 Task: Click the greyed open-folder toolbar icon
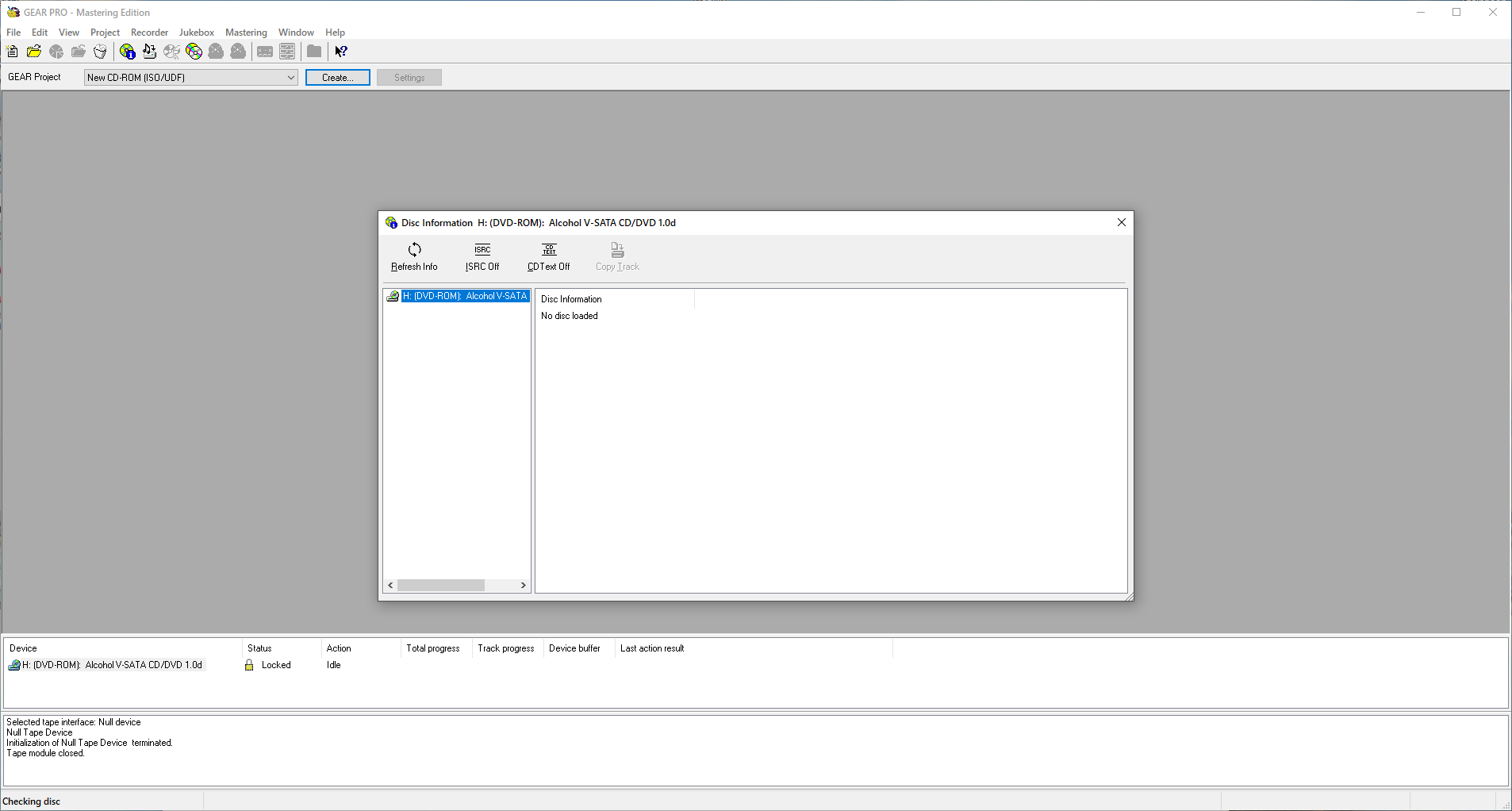(78, 52)
